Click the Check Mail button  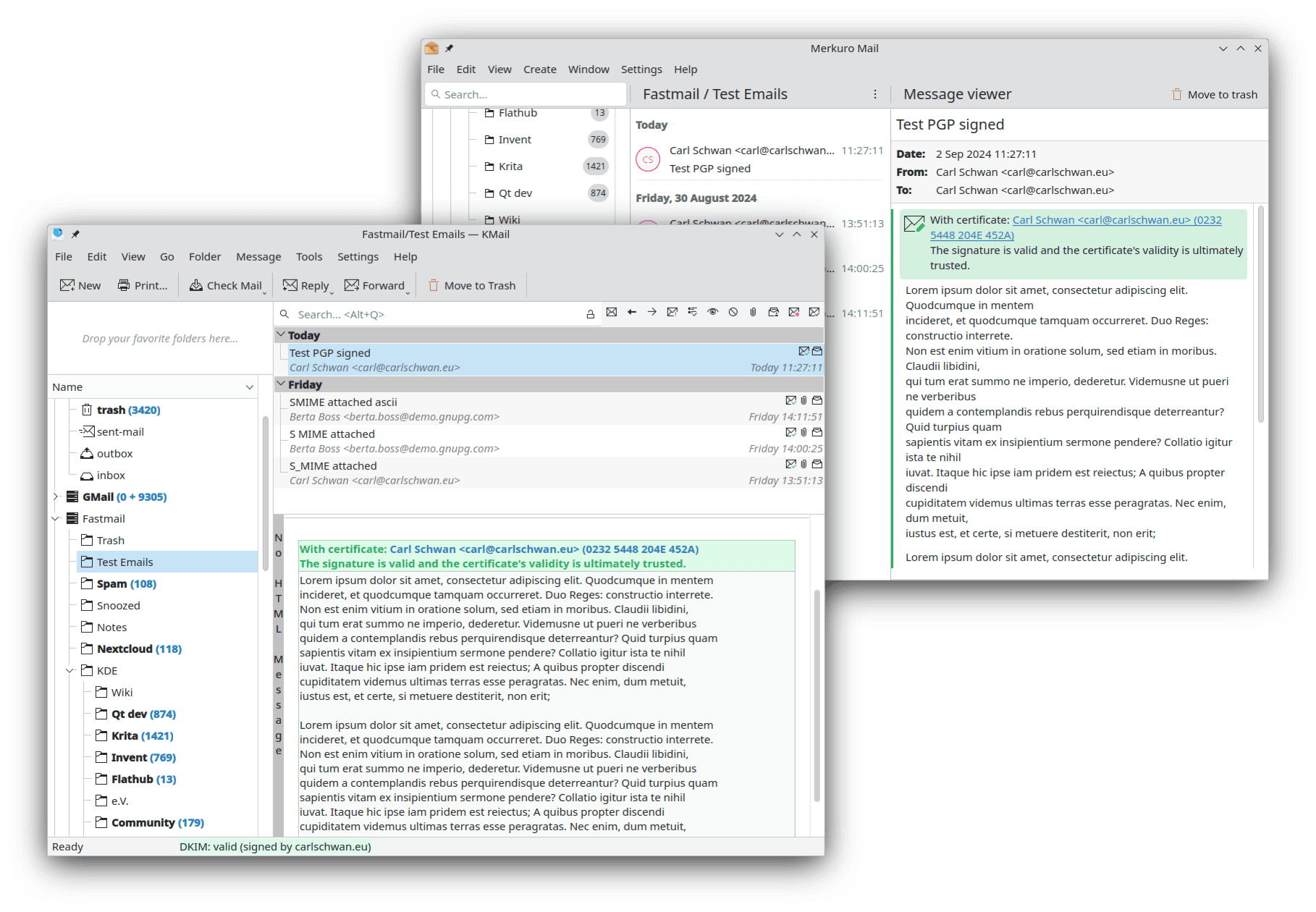[225, 285]
